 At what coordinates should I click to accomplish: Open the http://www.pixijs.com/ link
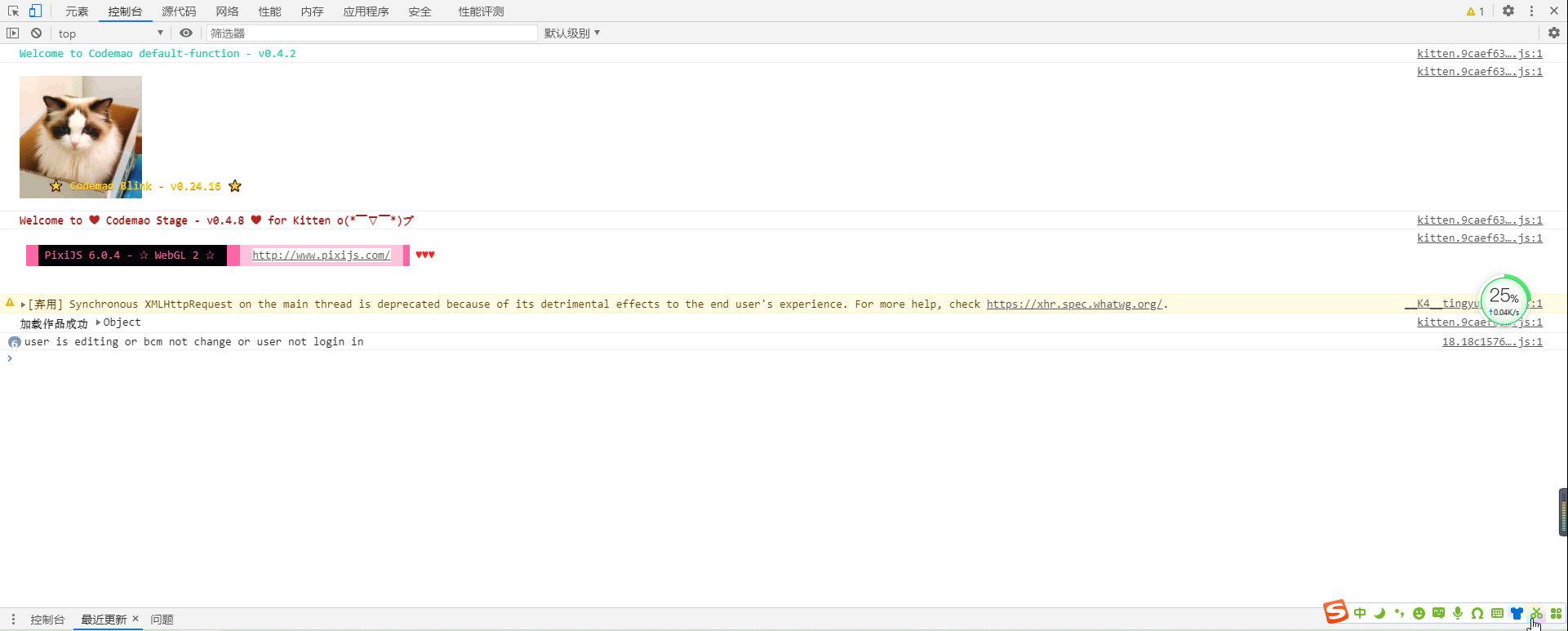point(321,256)
